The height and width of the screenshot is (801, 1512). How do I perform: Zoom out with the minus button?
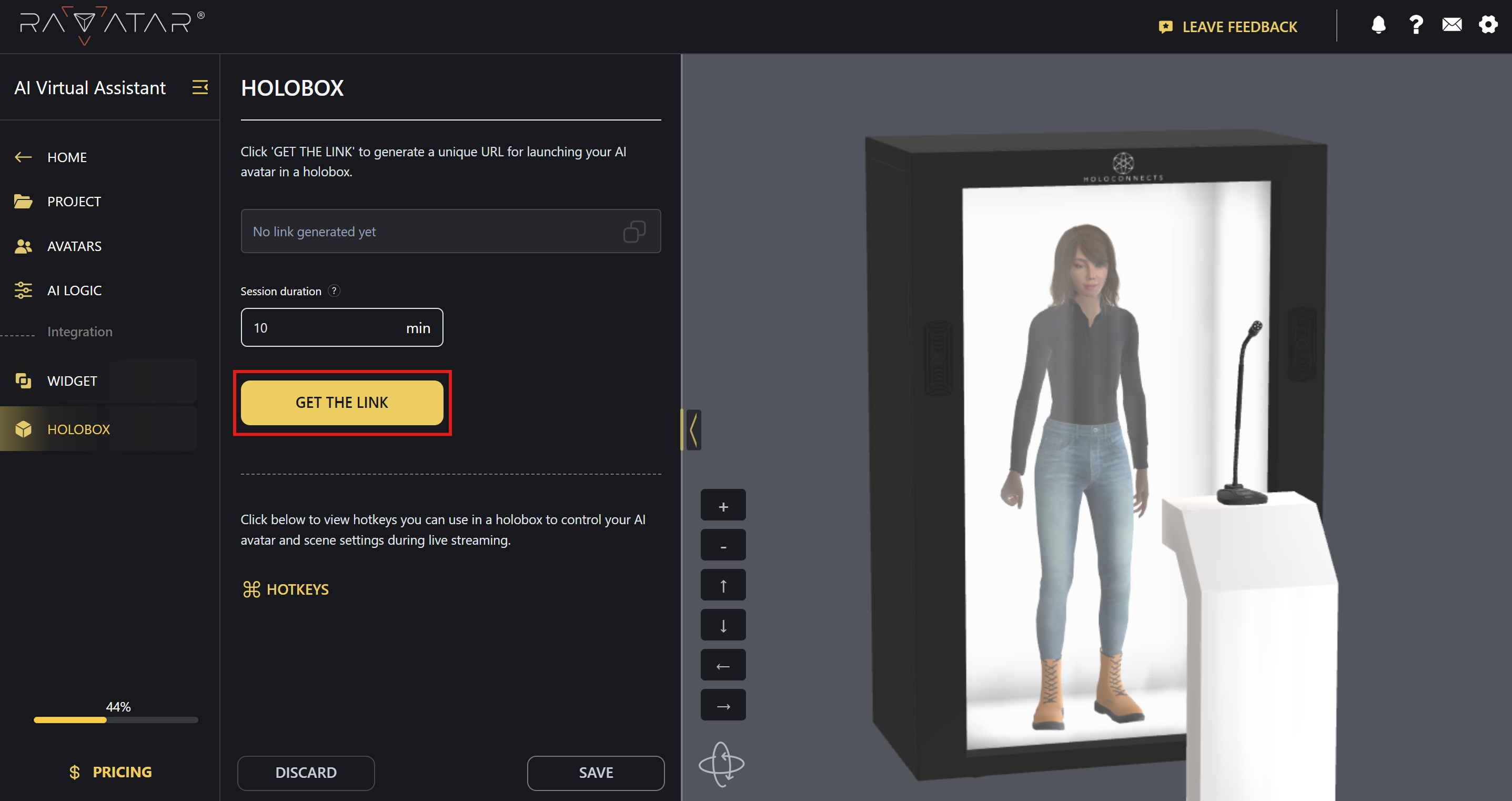pos(723,545)
